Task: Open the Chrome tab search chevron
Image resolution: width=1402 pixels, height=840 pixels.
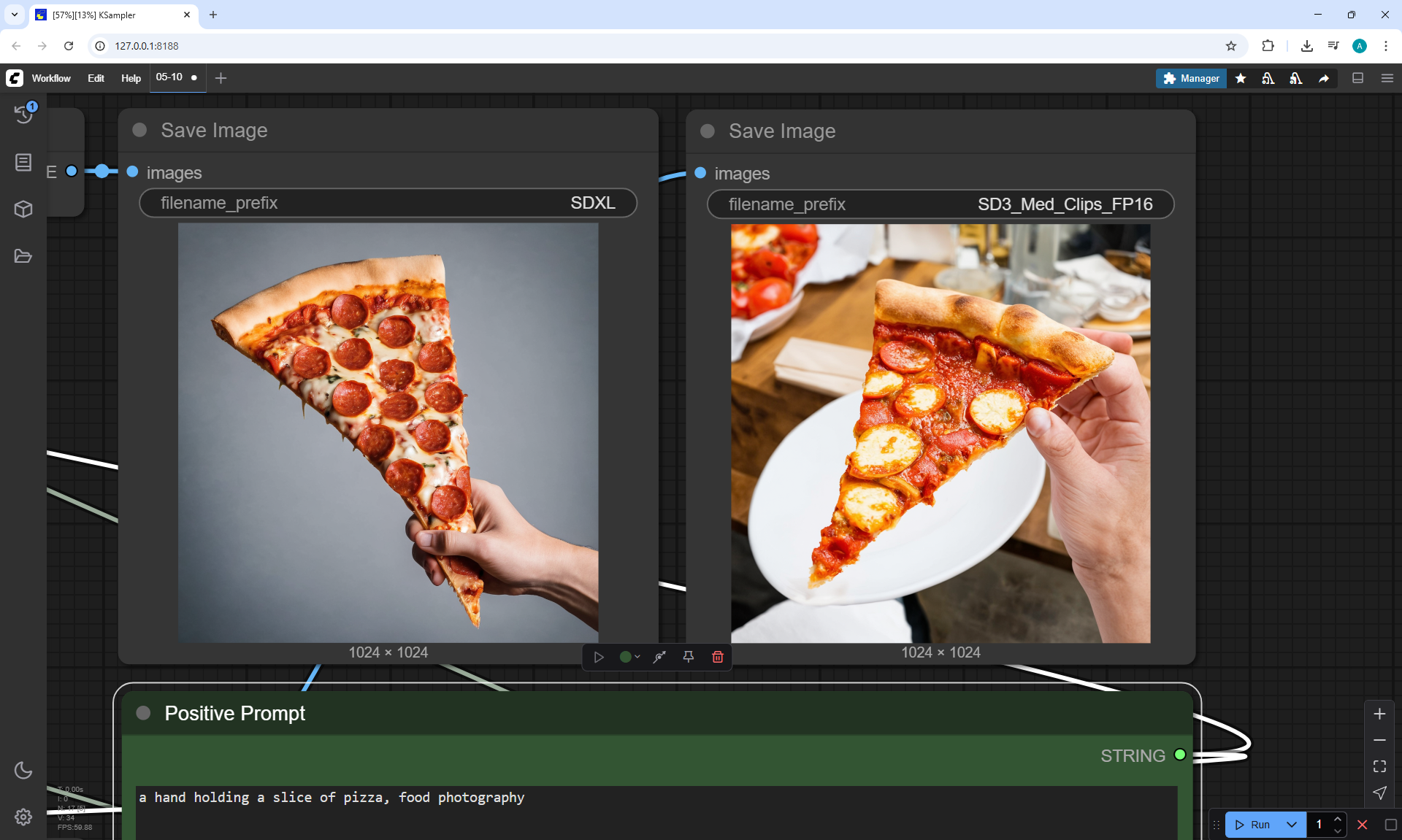Action: tap(14, 15)
